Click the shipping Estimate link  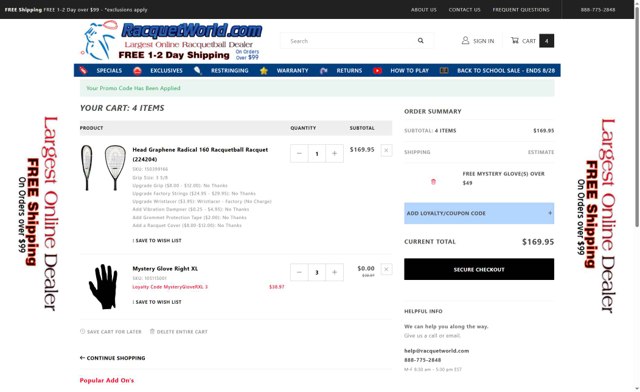click(x=541, y=152)
